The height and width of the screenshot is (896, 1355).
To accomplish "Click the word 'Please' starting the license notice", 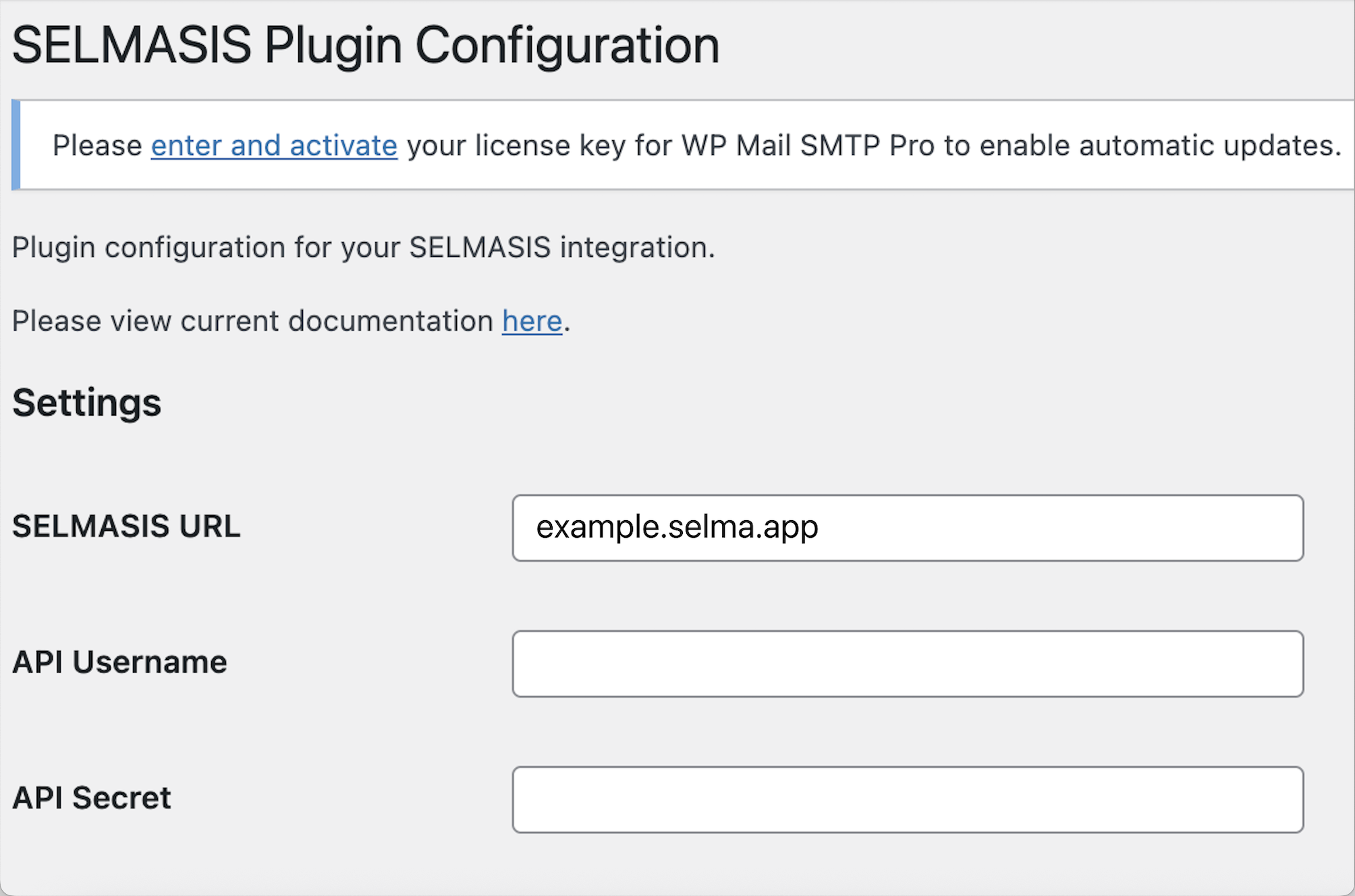I will pos(97,146).
